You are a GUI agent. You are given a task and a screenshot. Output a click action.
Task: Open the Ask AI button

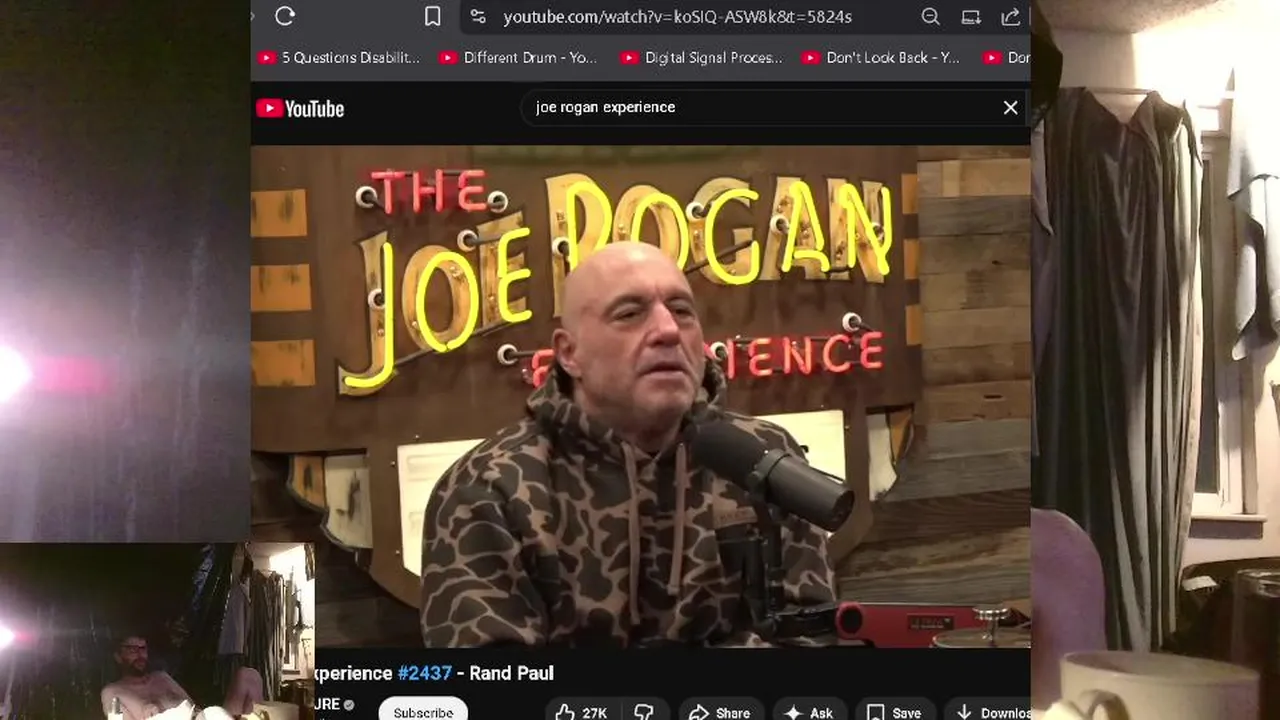(809, 712)
